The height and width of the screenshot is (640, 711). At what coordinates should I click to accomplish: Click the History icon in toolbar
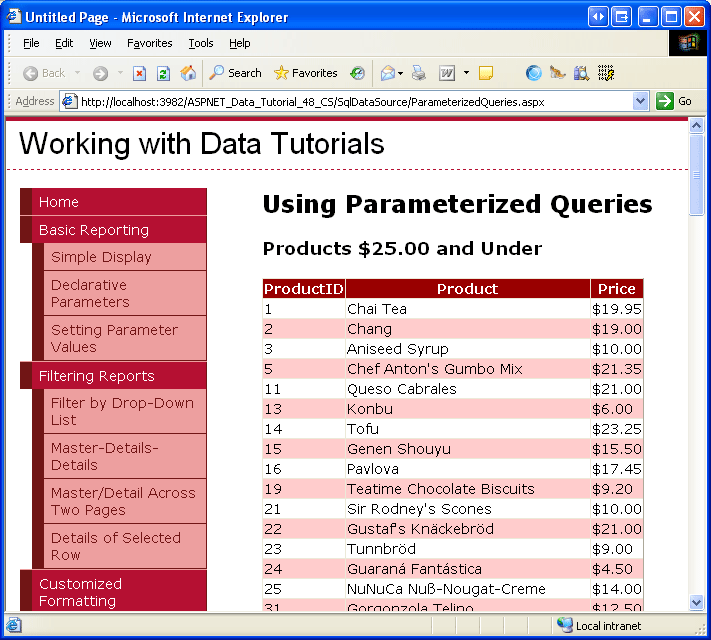pyautogui.click(x=358, y=73)
